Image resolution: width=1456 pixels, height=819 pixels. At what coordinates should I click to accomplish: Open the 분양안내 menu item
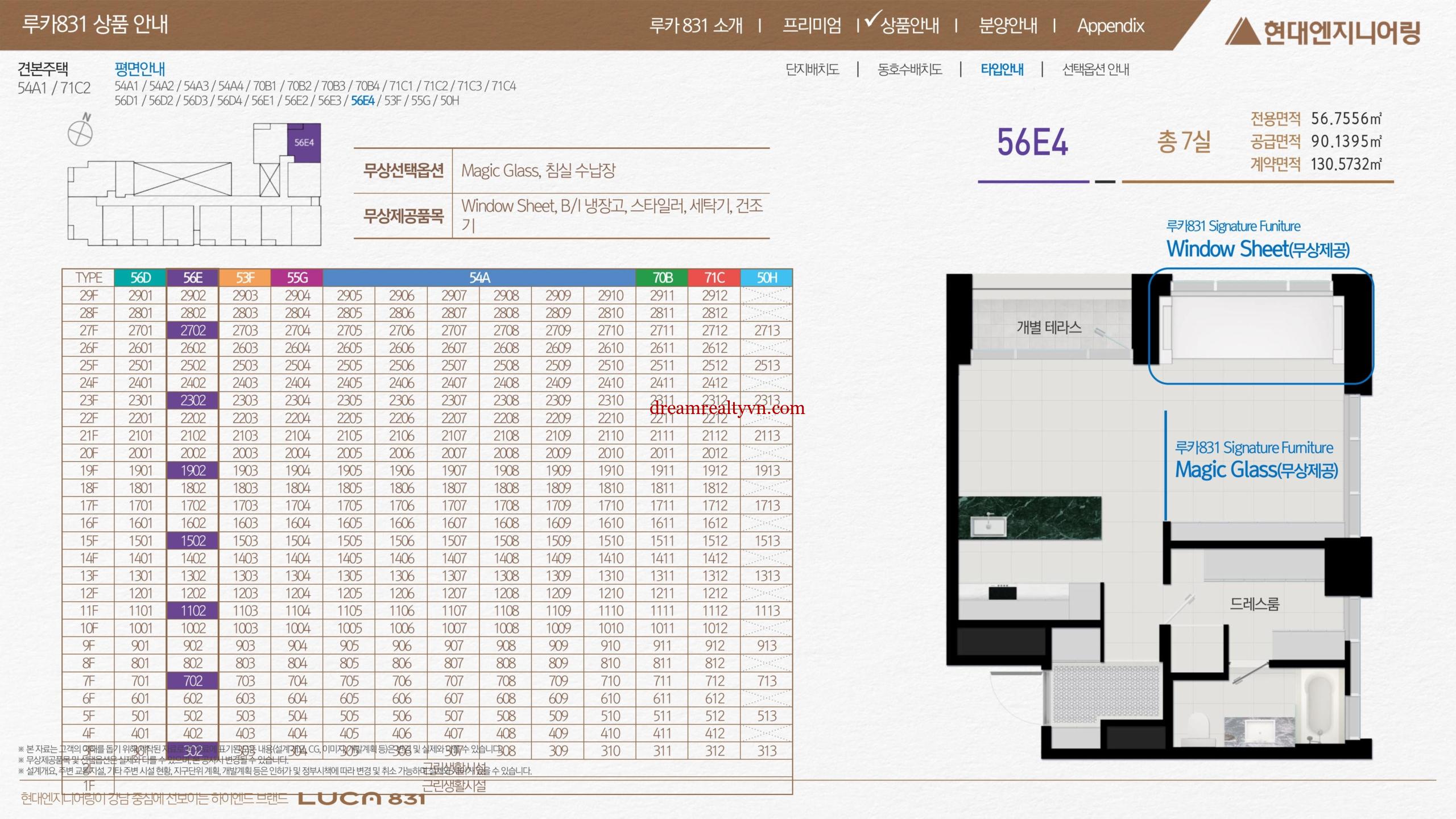pyautogui.click(x=1008, y=26)
